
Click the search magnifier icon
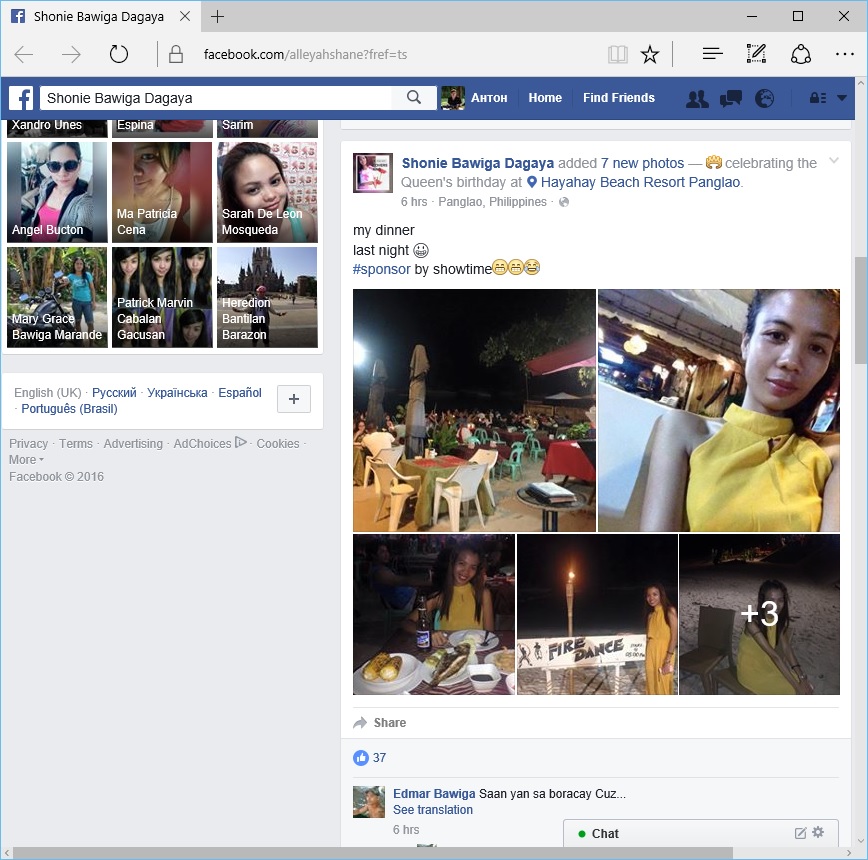414,98
